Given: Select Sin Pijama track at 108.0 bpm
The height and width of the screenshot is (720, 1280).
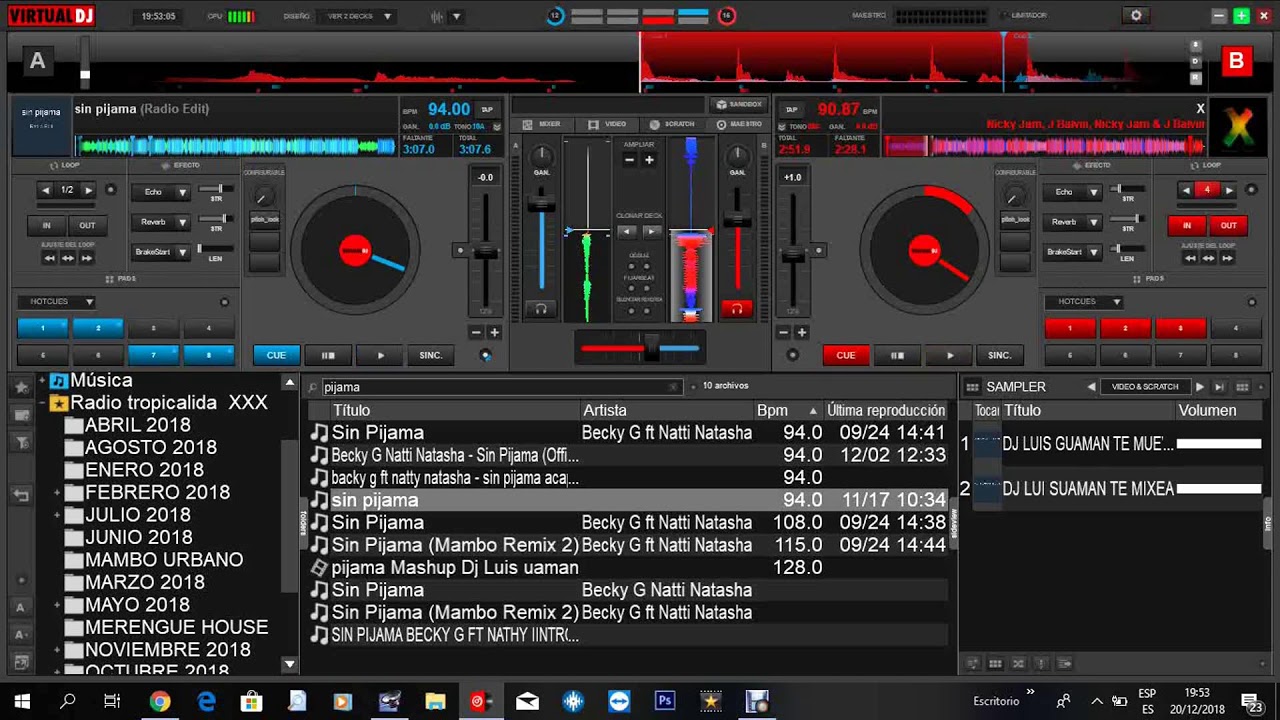Looking at the screenshot, I should (628, 522).
